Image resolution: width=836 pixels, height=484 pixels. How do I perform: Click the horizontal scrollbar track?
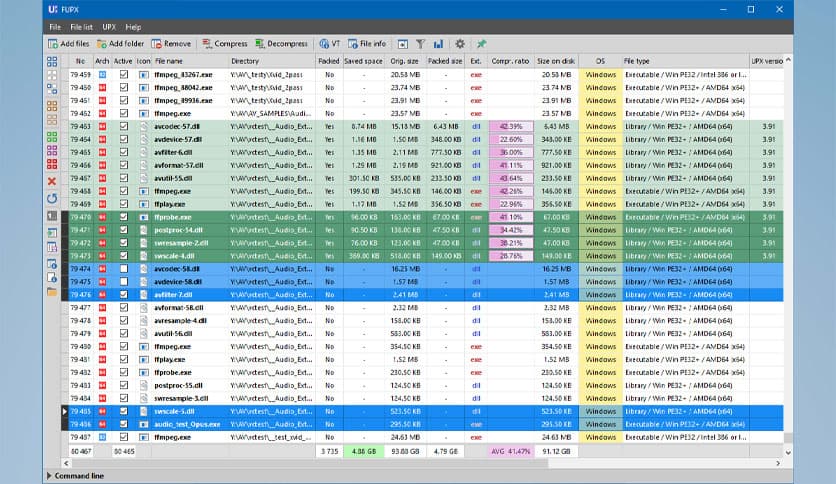point(661,463)
